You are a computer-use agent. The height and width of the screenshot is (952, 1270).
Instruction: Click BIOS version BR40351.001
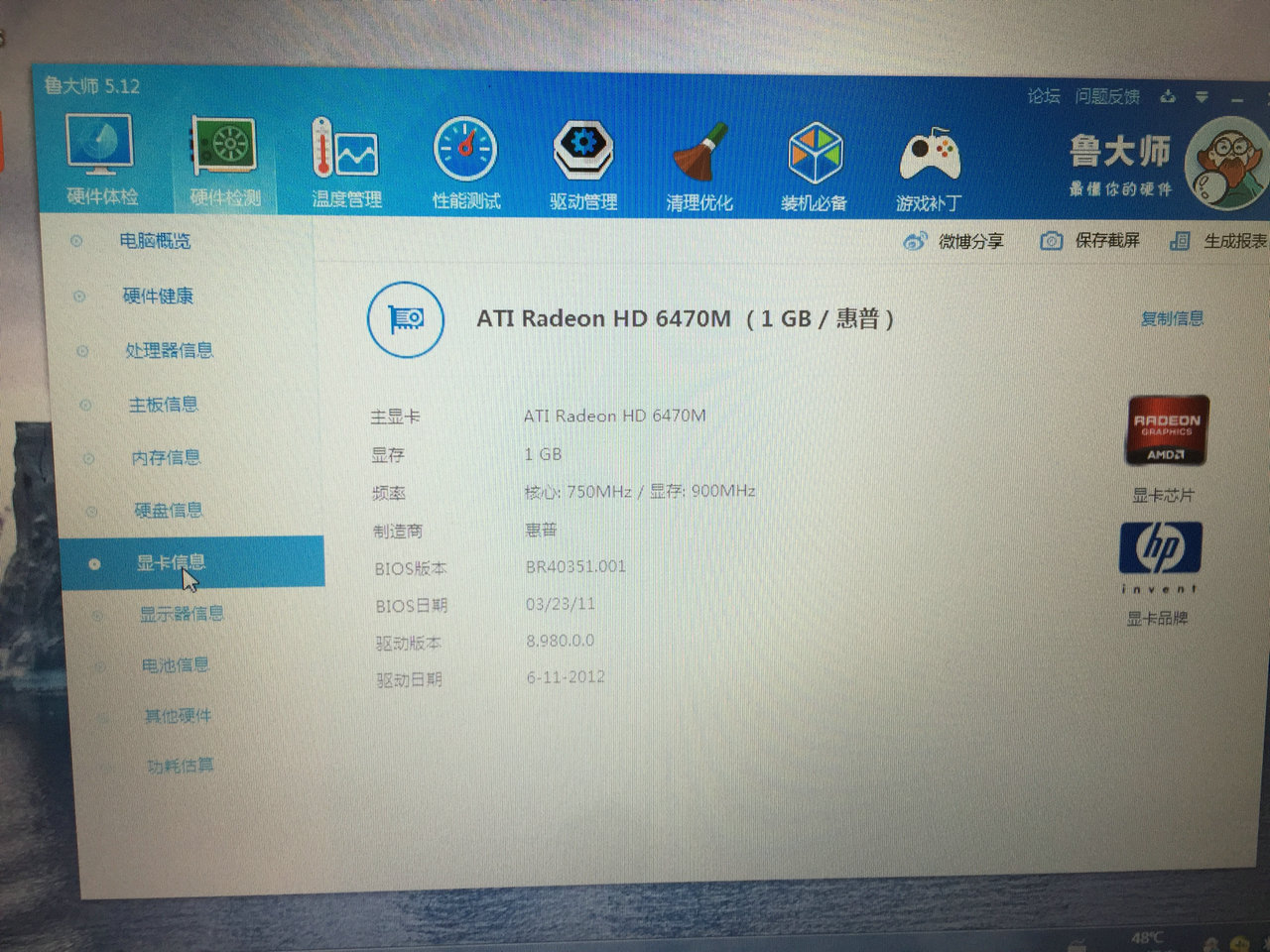pos(575,566)
